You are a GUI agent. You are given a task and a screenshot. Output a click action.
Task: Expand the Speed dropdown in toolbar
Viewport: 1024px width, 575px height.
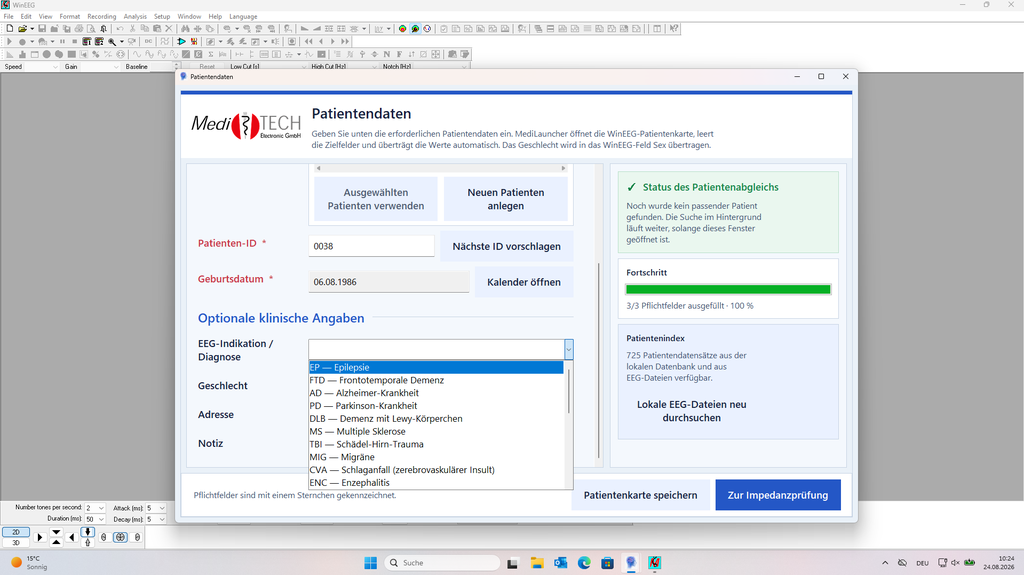pyautogui.click(x=54, y=67)
